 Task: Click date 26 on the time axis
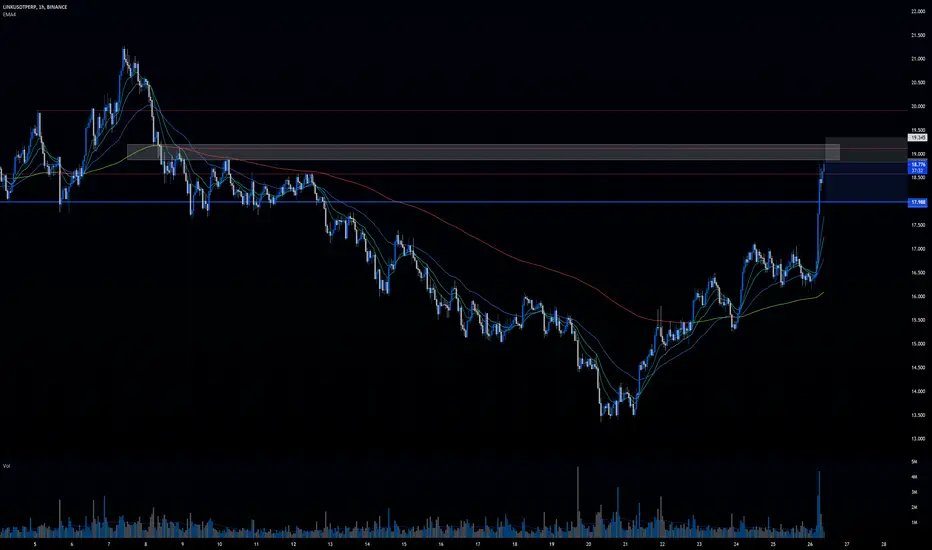click(810, 544)
